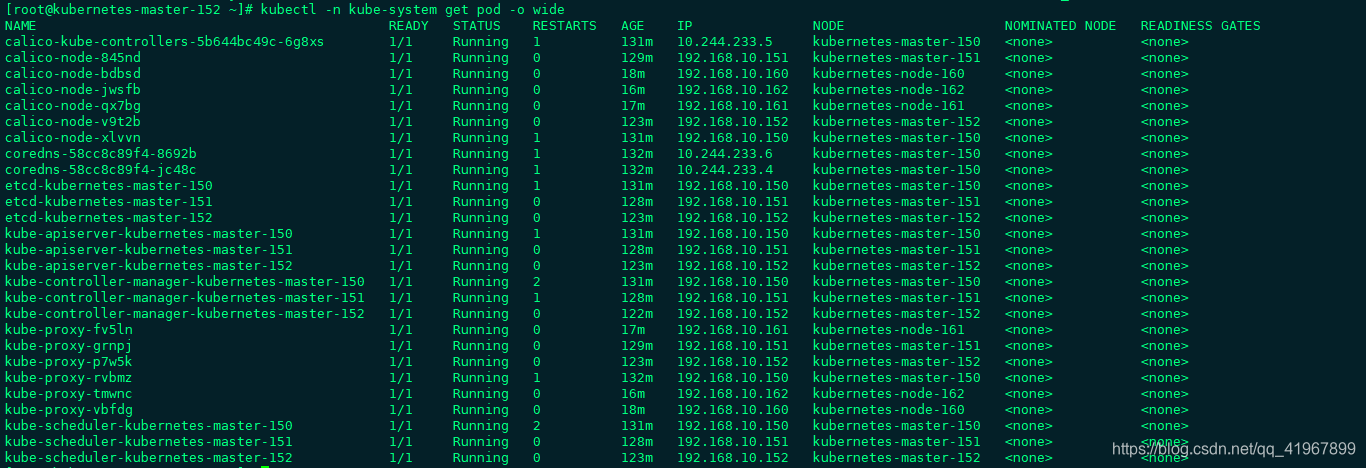Click the STATUS column header
The width and height of the screenshot is (1366, 468).
coord(477,25)
